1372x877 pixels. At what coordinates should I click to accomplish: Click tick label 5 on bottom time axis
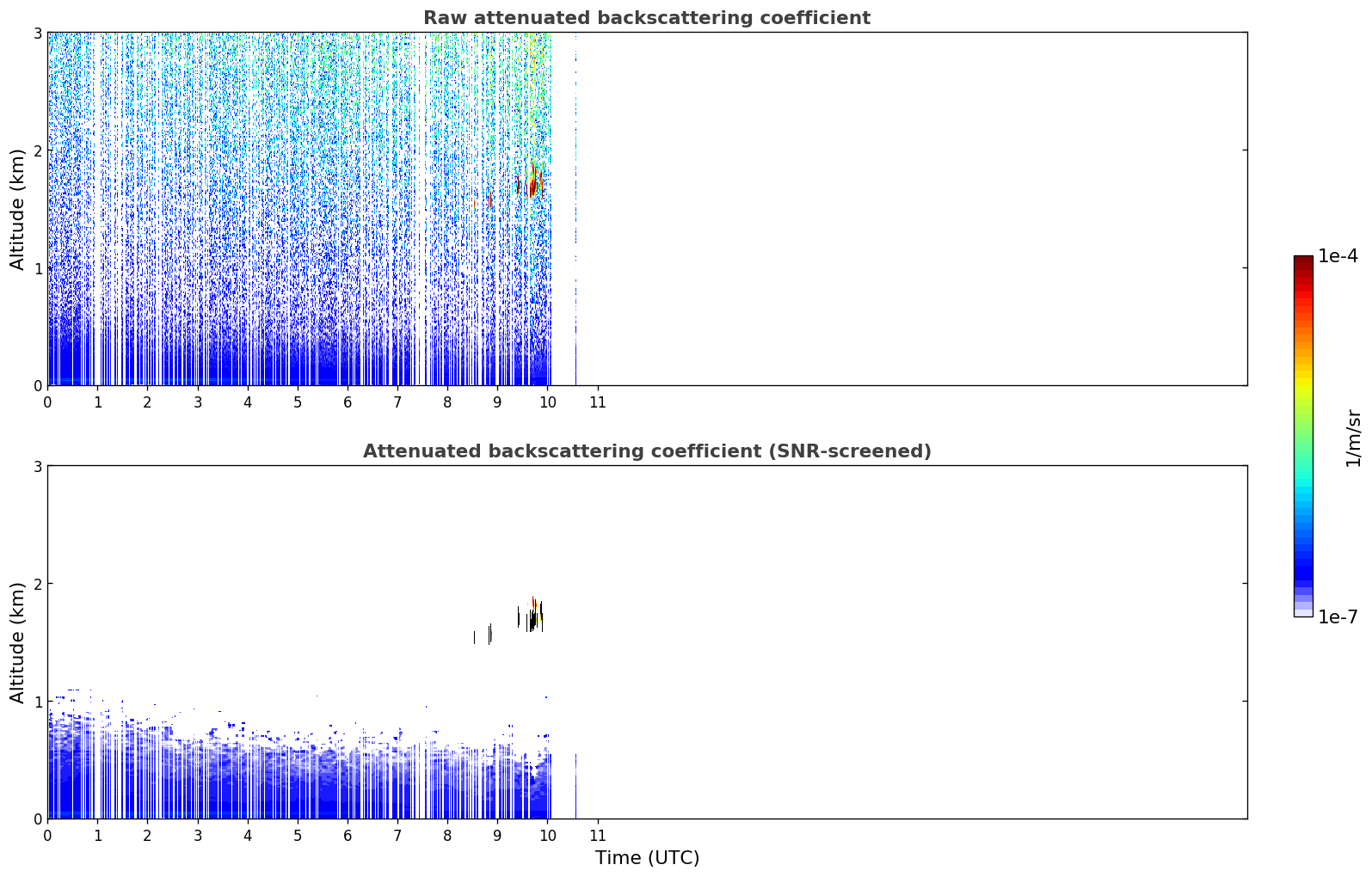point(298,836)
